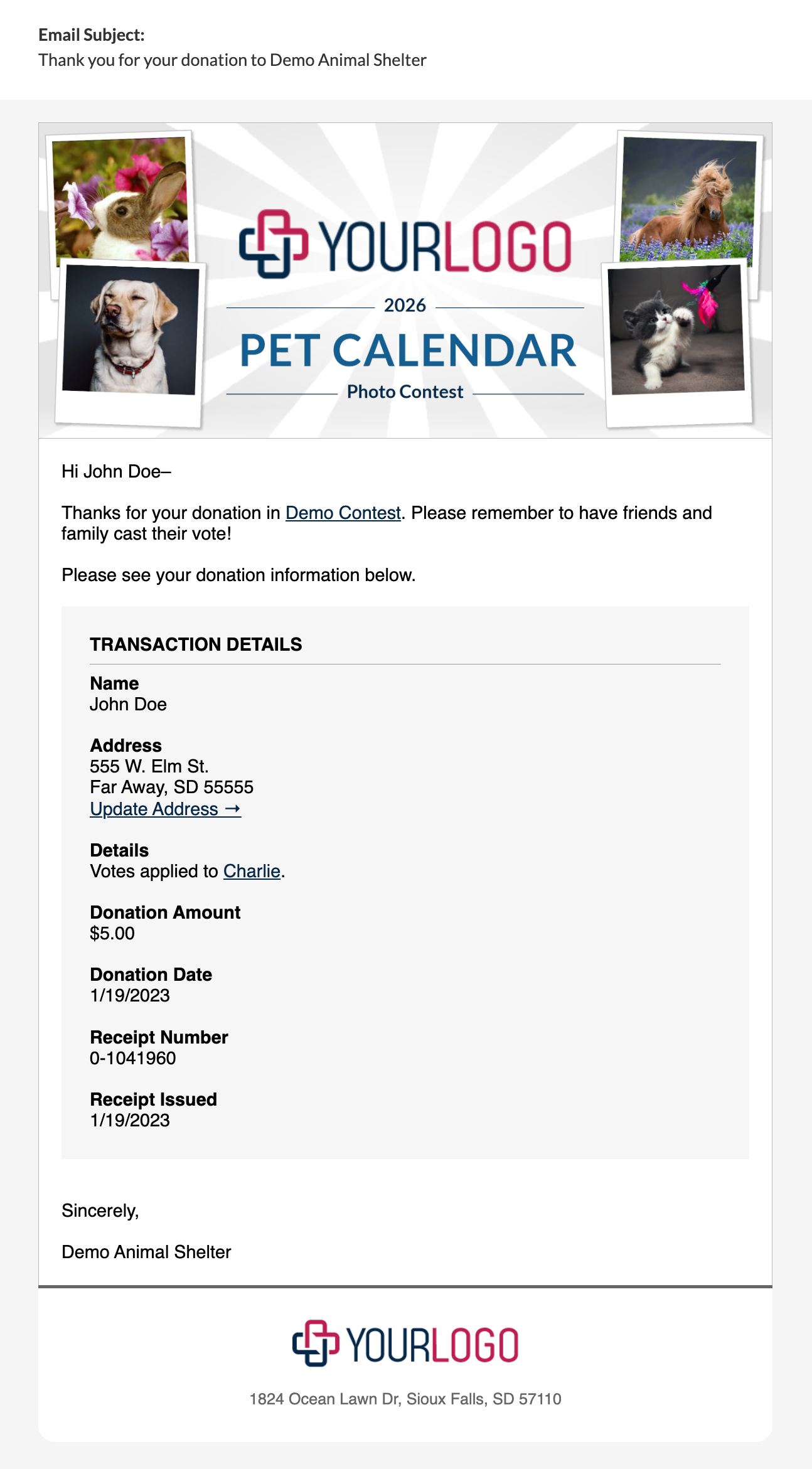The width and height of the screenshot is (812, 1469).
Task: Click the Photo Contest subtitle text
Action: tap(405, 392)
